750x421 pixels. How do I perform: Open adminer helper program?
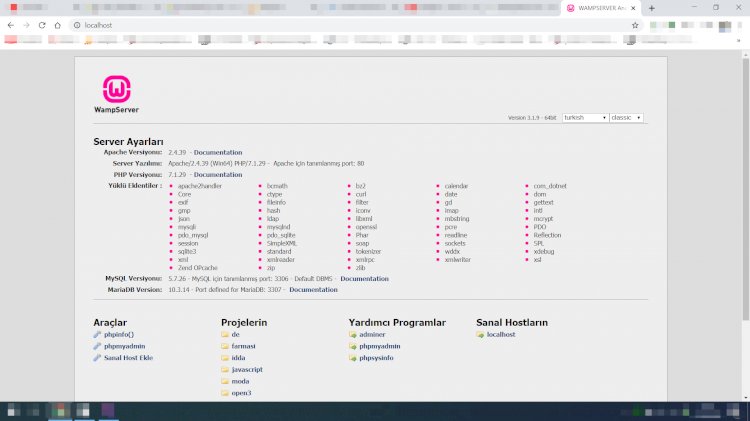tap(372, 334)
